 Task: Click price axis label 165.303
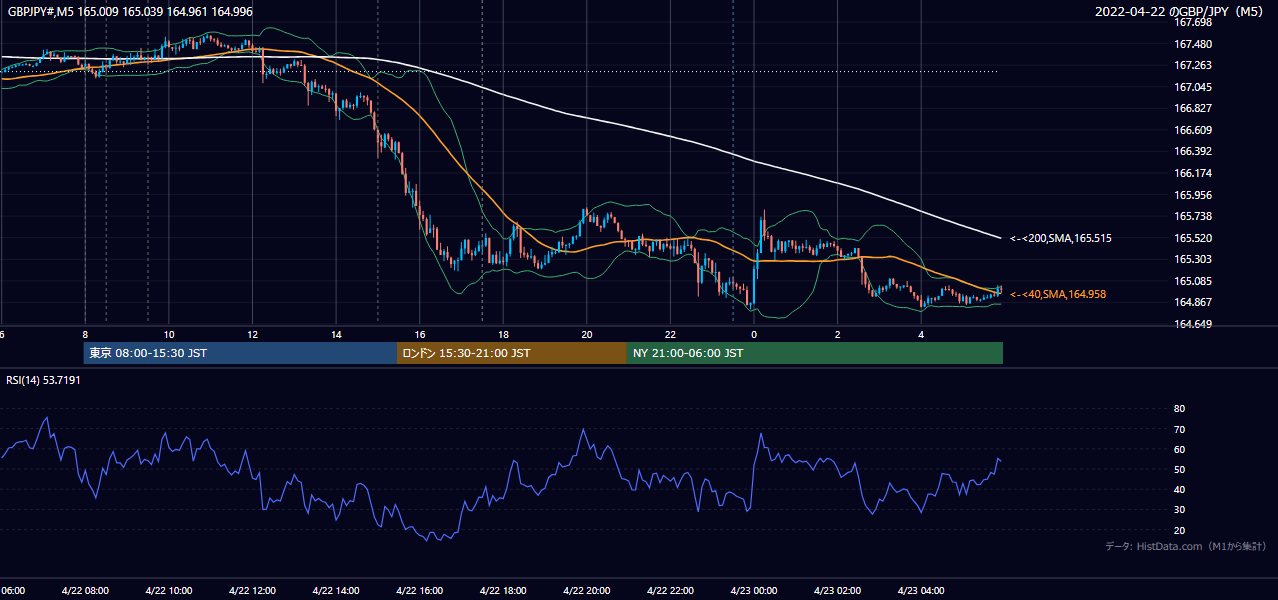tap(1192, 259)
